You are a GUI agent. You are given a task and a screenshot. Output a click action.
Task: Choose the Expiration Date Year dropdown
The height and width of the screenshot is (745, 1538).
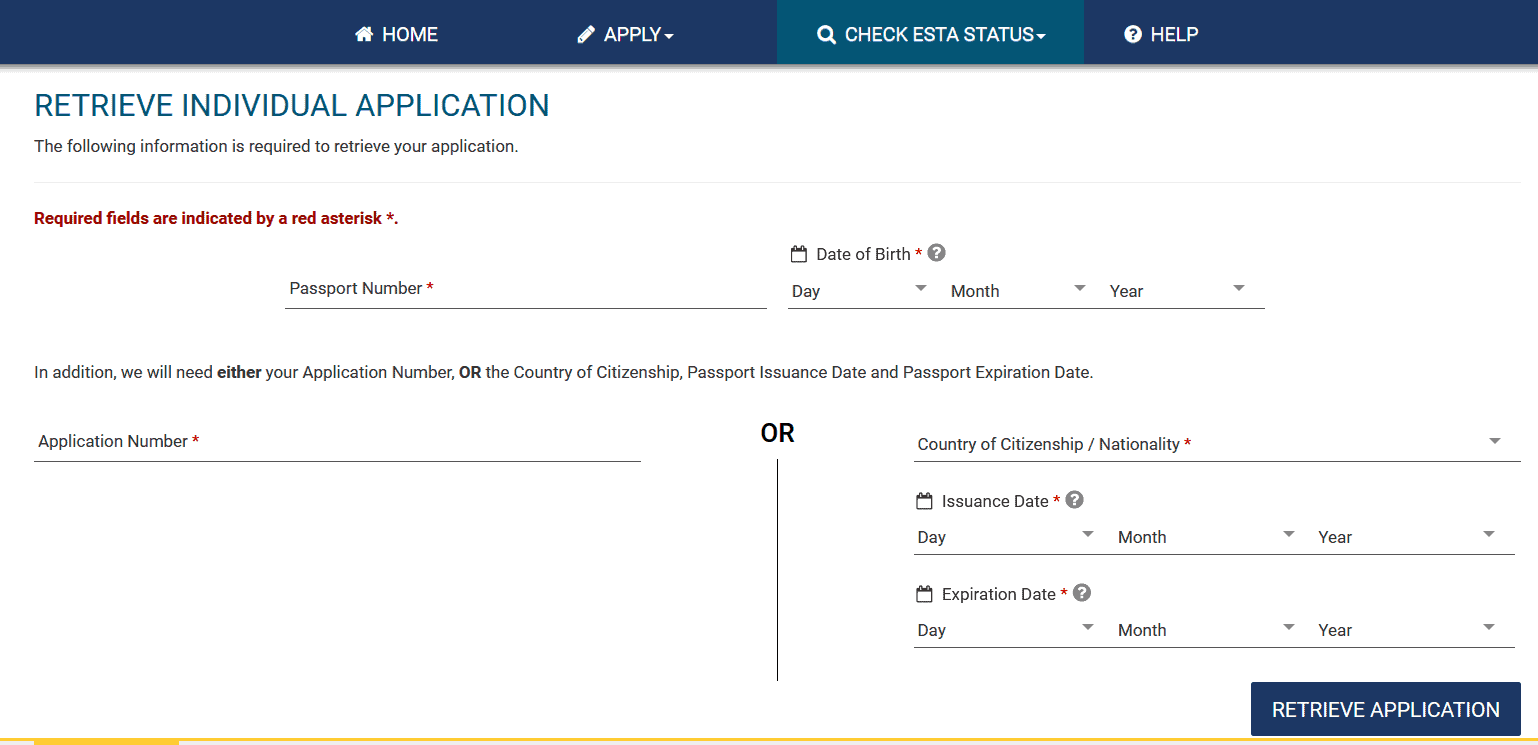coord(1407,630)
